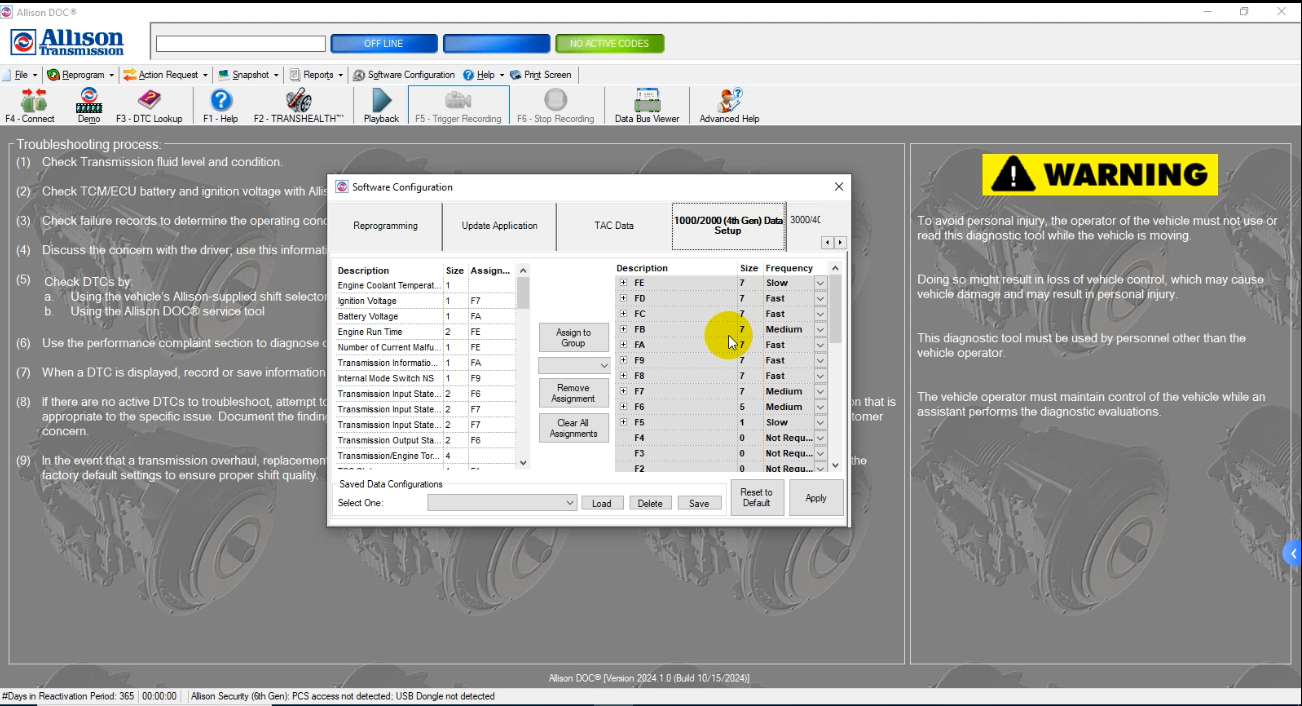This screenshot has width=1302, height=706.
Task: Open the frequency dropdown for F7
Action: pyautogui.click(x=820, y=391)
